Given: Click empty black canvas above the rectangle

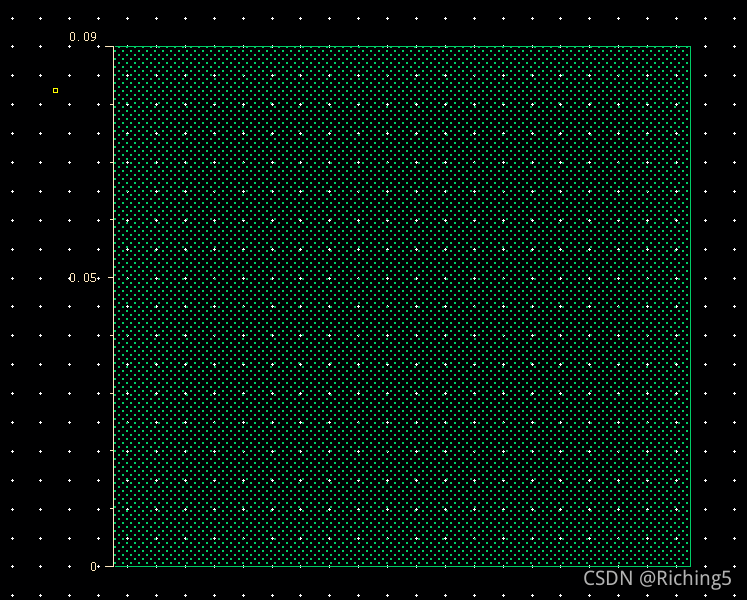Looking at the screenshot, I should (x=400, y=22).
